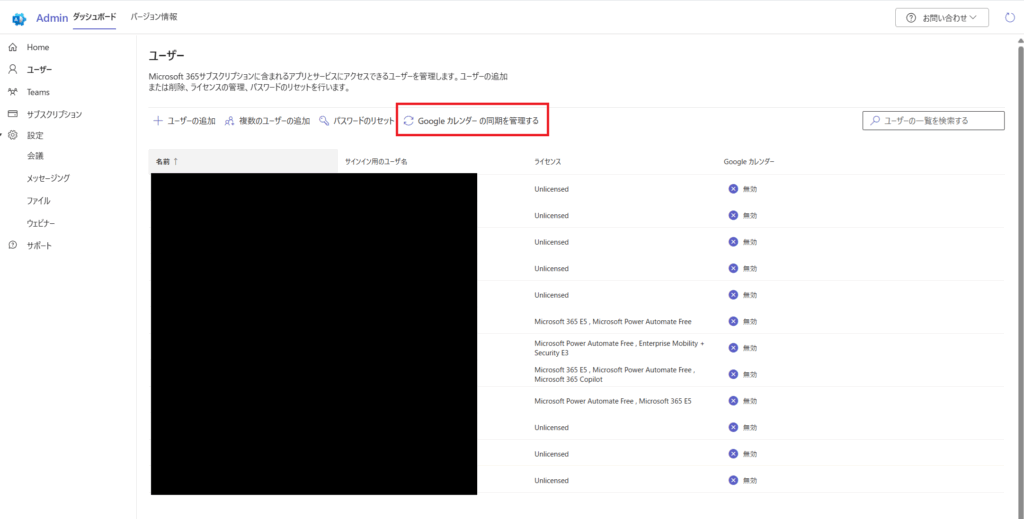This screenshot has height=519, width=1024.
Task: Click 複数のユーザーの追加 button
Action: pos(267,121)
